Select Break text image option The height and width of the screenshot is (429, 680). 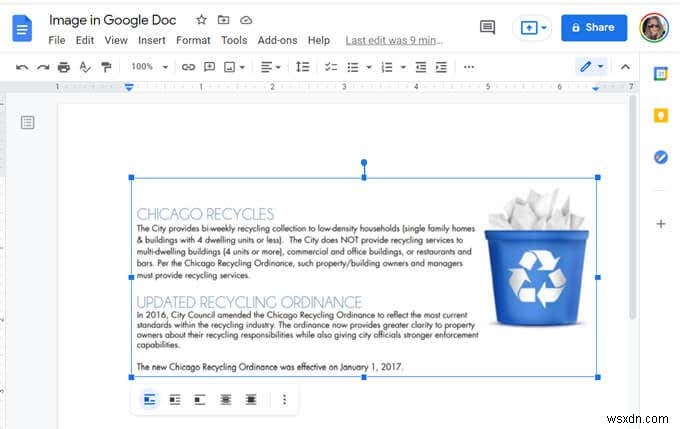click(200, 400)
